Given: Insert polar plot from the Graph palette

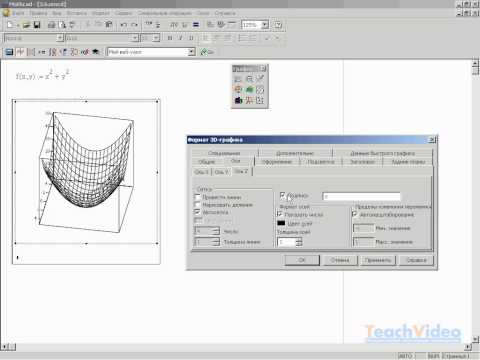Looking at the screenshot, I should point(238,89).
